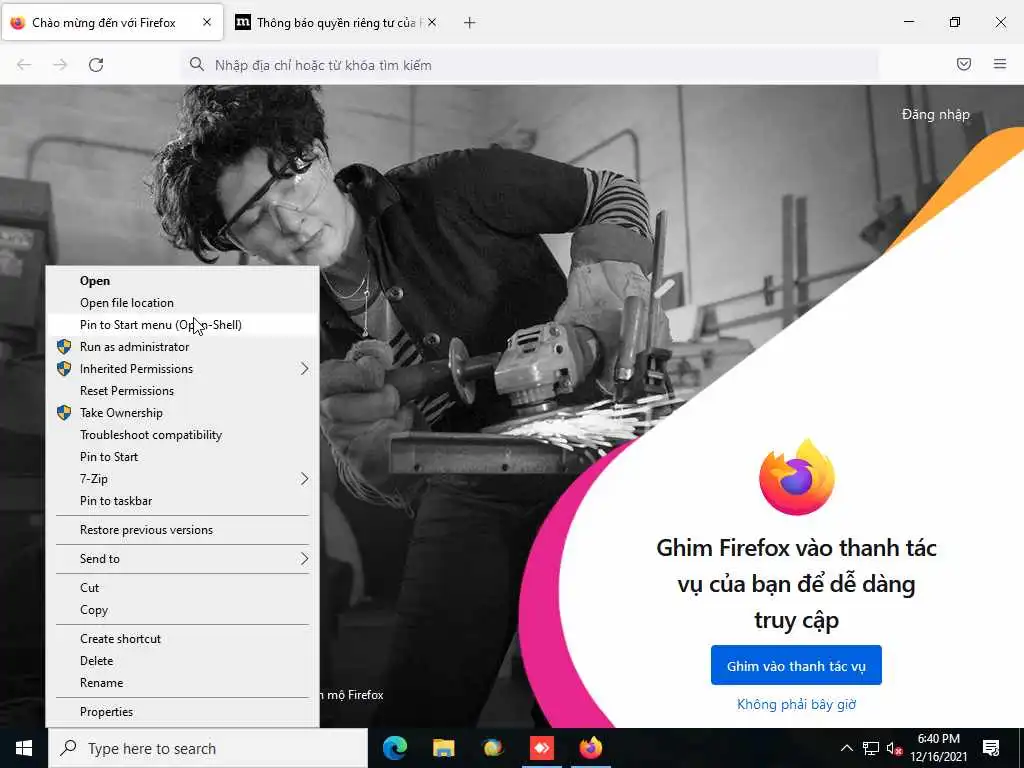The width and height of the screenshot is (1024, 768).
Task: Click the Đăng nhập link
Action: [935, 114]
